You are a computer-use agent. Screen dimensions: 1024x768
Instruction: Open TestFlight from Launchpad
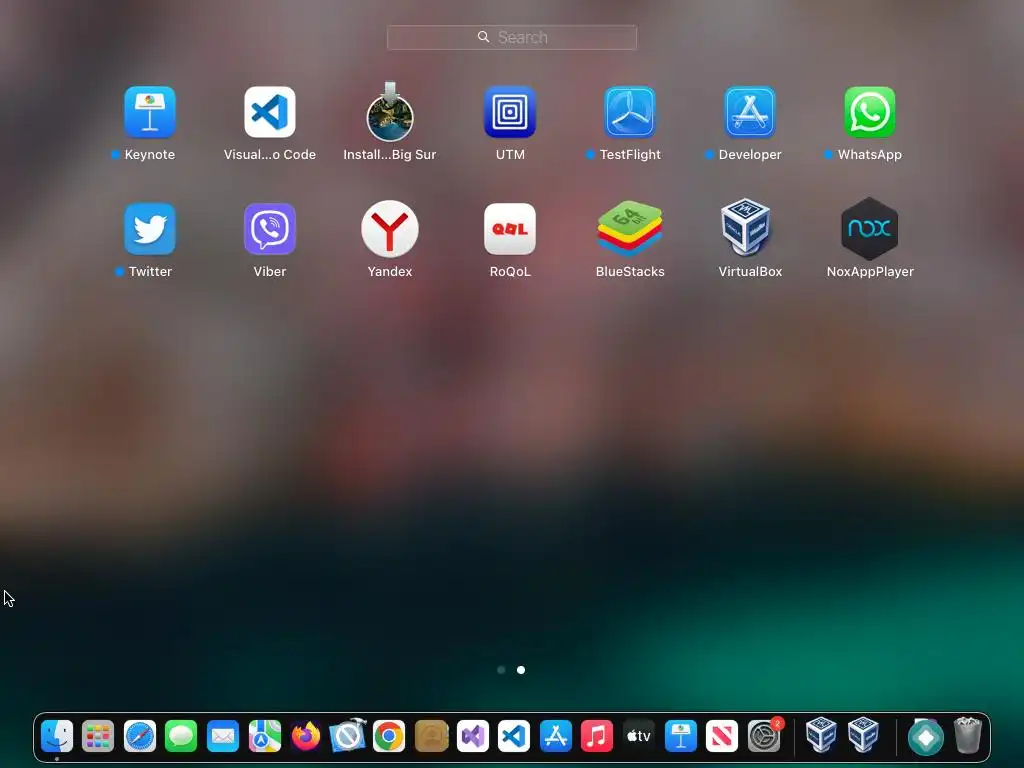(630, 112)
